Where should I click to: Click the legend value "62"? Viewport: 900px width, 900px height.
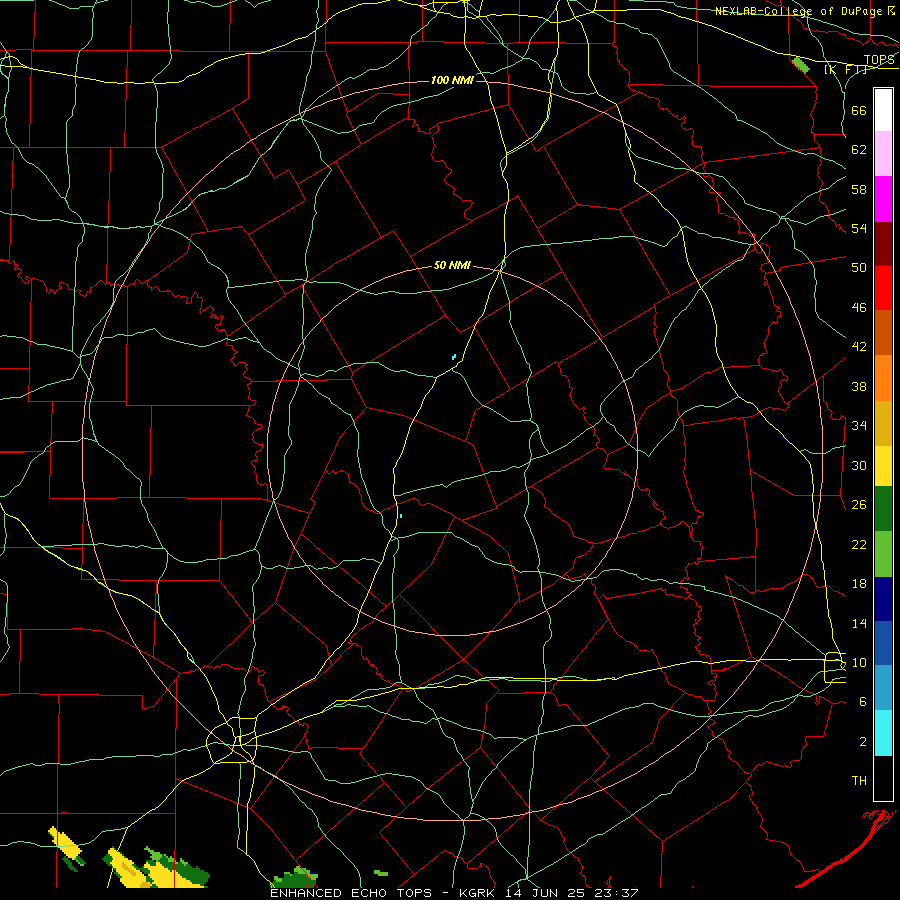859,150
